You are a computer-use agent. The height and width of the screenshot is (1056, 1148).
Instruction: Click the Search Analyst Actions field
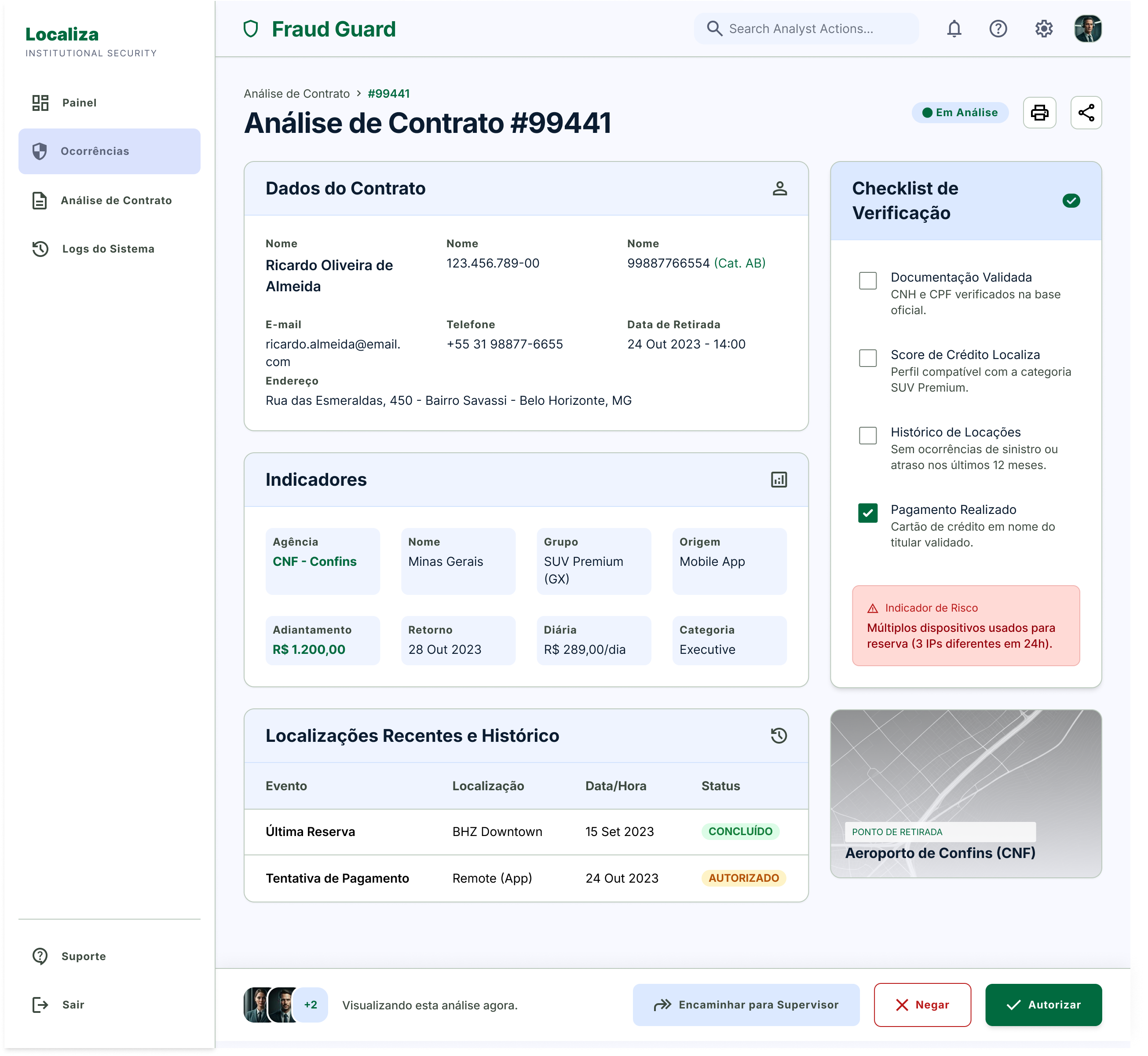[806, 29]
